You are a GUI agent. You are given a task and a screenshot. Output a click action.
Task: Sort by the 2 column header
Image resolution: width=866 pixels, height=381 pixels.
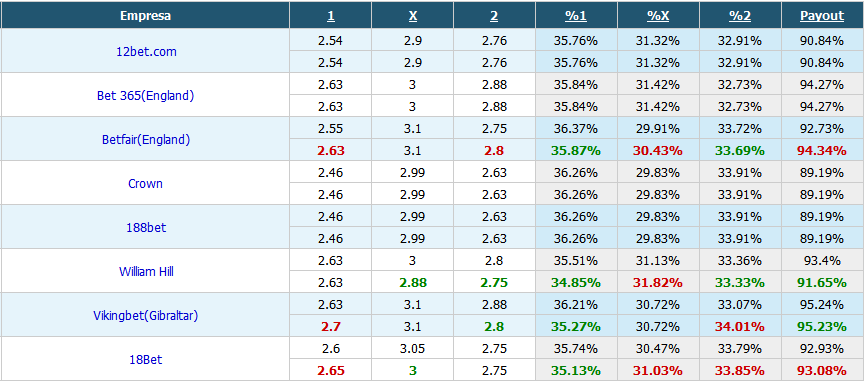pyautogui.click(x=494, y=15)
